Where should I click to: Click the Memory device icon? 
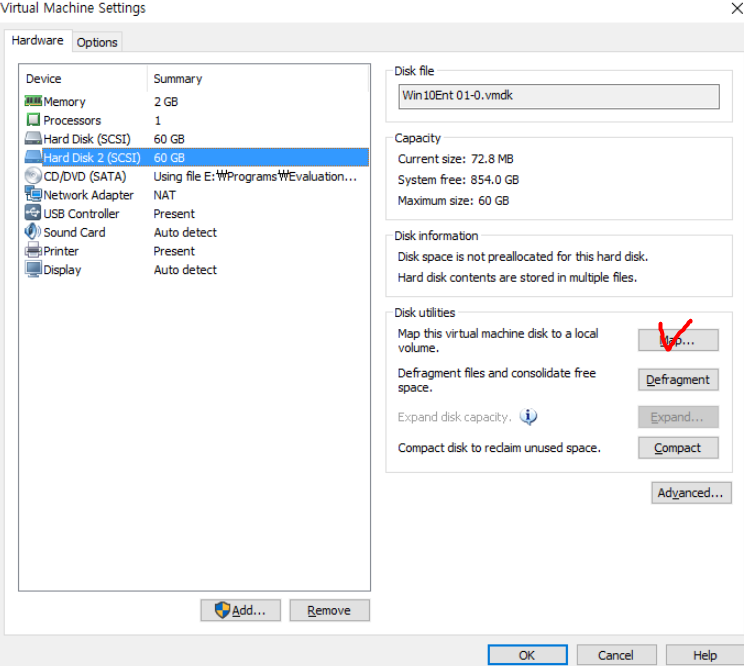click(x=33, y=101)
